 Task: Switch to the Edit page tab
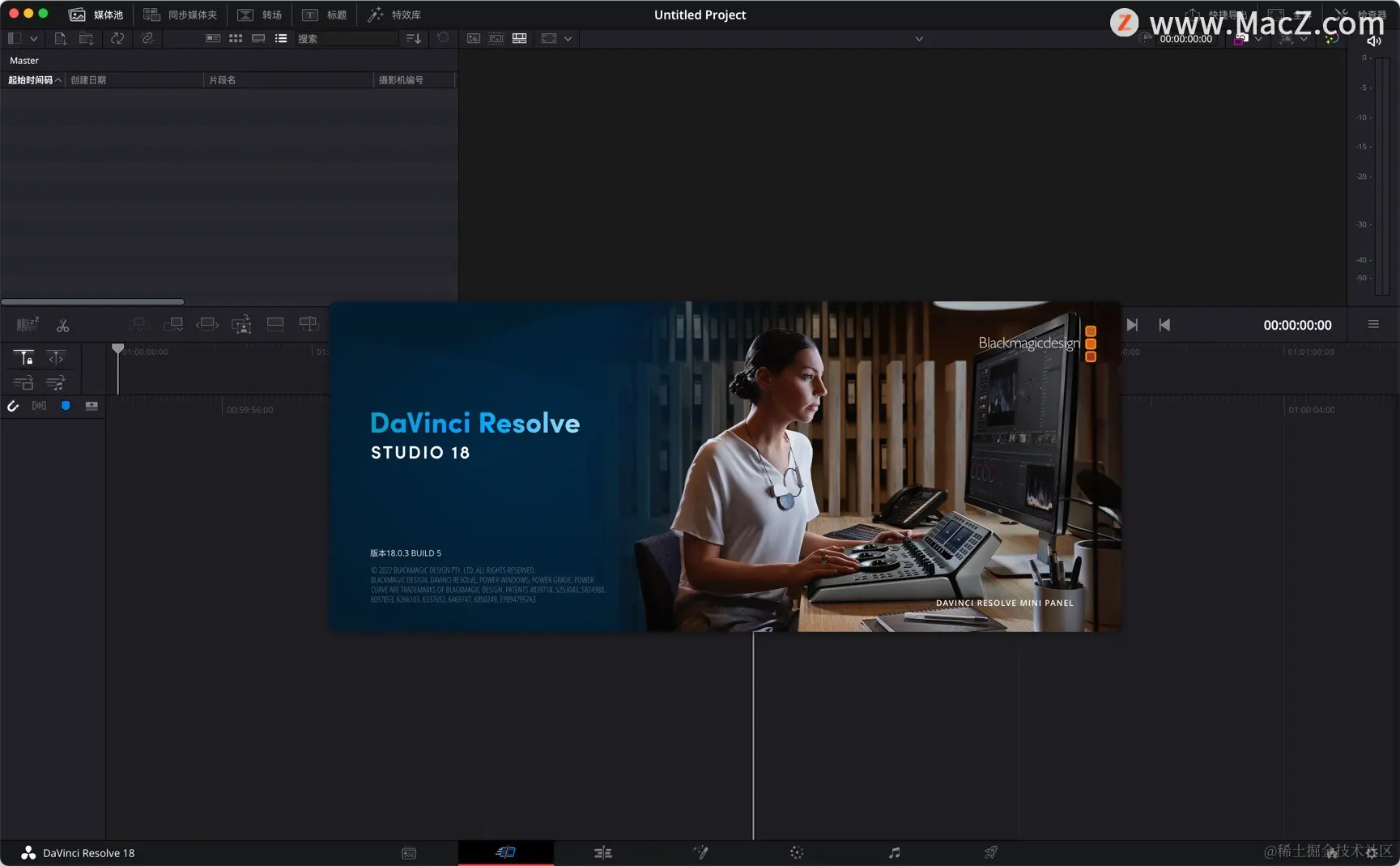603,852
